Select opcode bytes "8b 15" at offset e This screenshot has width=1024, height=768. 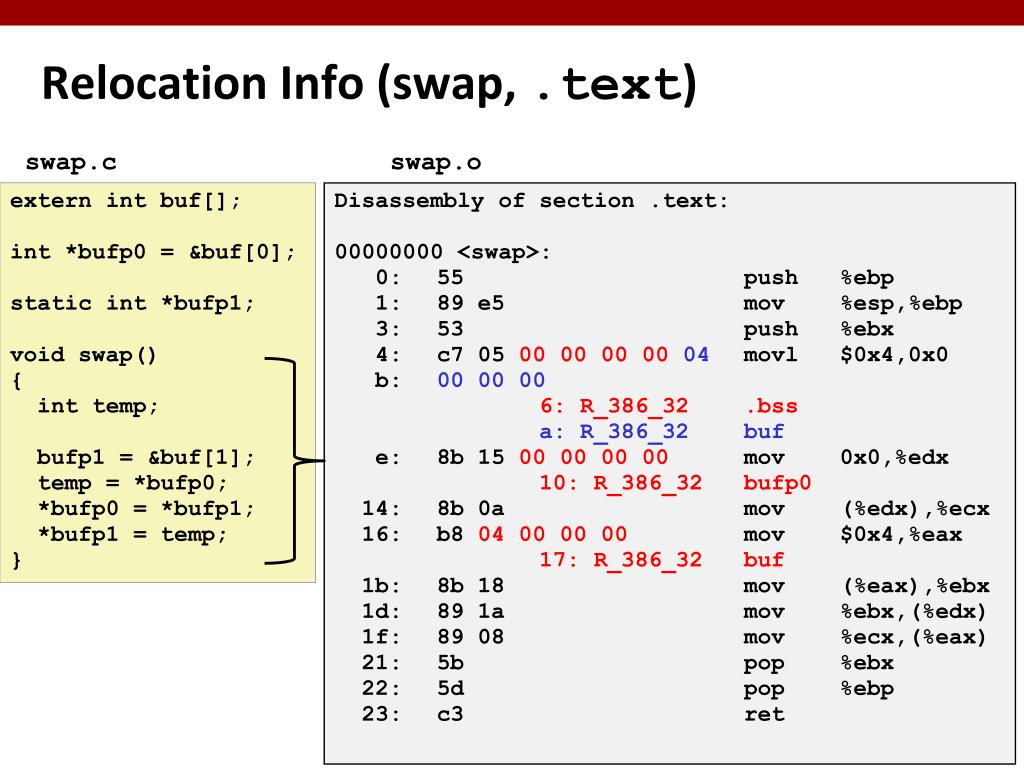tap(470, 457)
